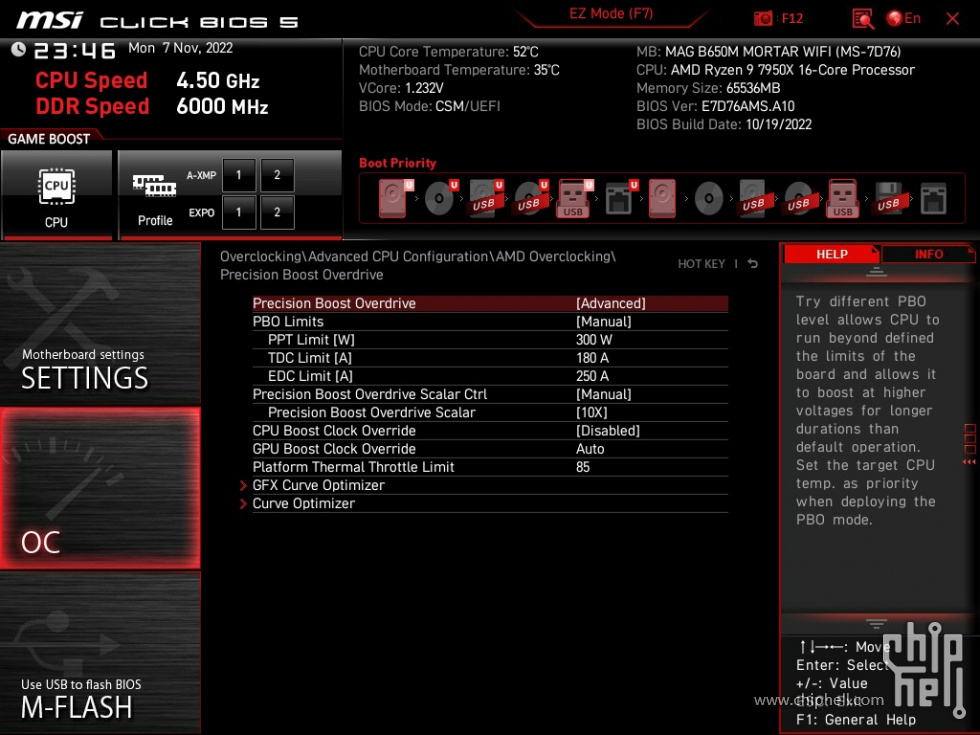Click the screenshot camera icon
Image resolution: width=980 pixels, height=735 pixels.
[x=762, y=19]
